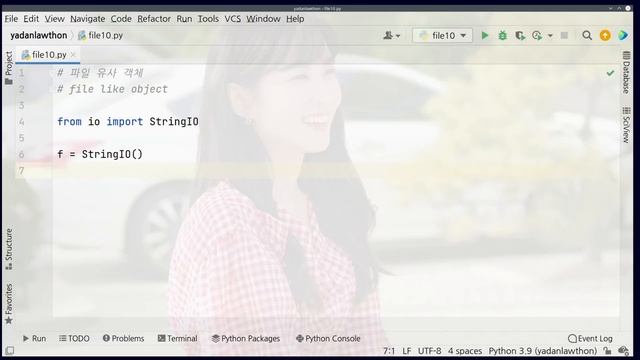Open the TODO tool window
The image size is (640, 360).
[74, 338]
